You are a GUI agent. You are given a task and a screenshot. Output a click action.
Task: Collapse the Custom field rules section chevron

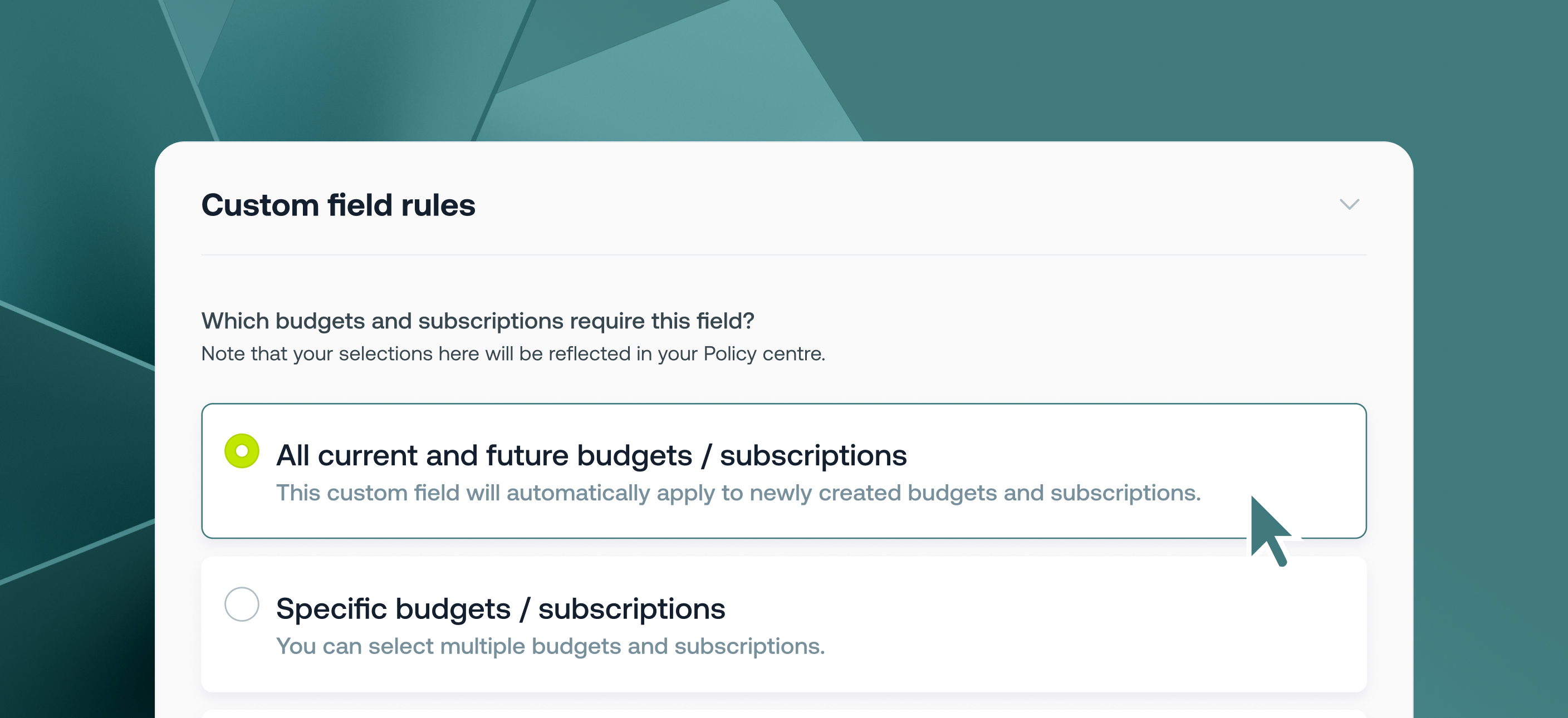pyautogui.click(x=1349, y=204)
